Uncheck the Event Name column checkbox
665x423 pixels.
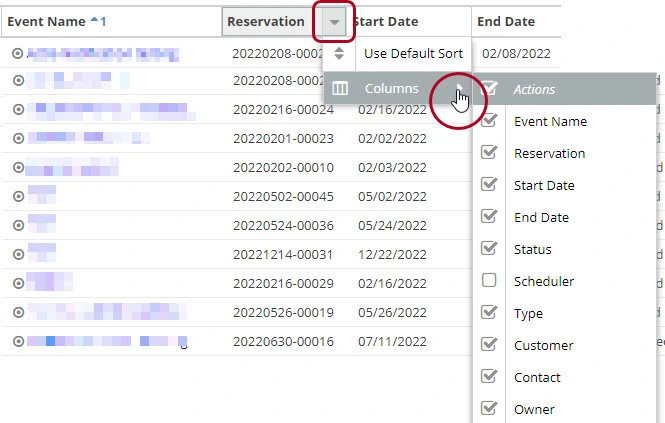coord(489,120)
